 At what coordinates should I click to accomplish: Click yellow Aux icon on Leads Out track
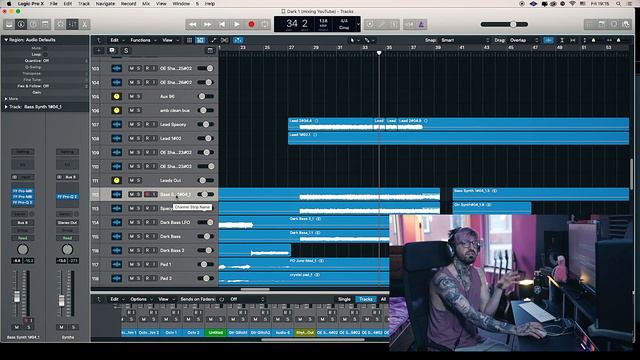tap(116, 180)
